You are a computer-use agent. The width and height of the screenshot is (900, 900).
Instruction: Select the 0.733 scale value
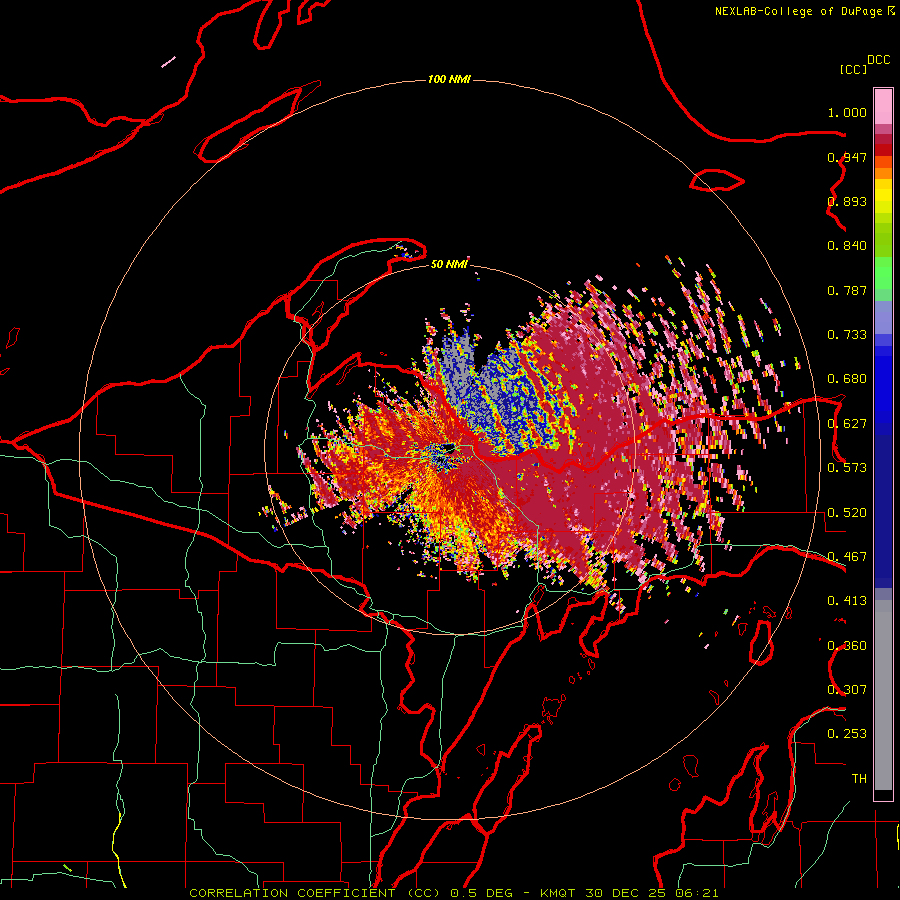[x=847, y=335]
